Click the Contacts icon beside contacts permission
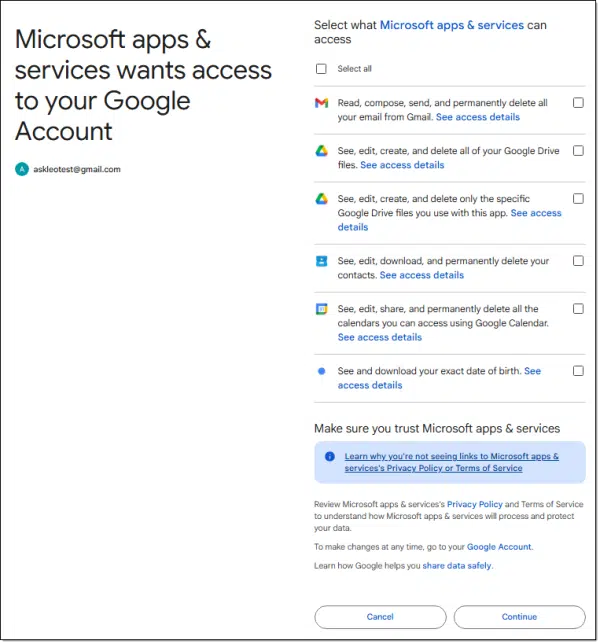The image size is (600, 644). pyautogui.click(x=322, y=261)
